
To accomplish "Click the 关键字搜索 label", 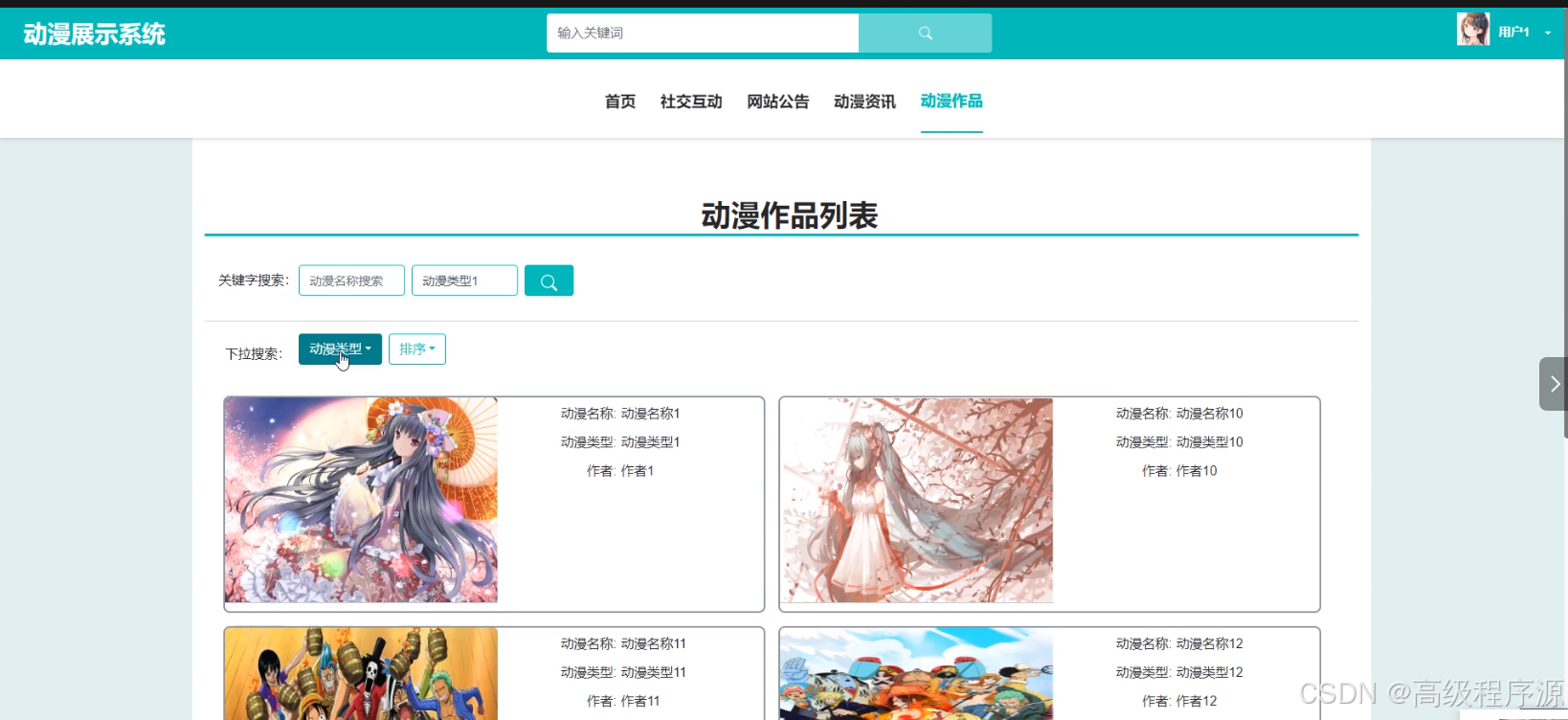I will pos(254,281).
